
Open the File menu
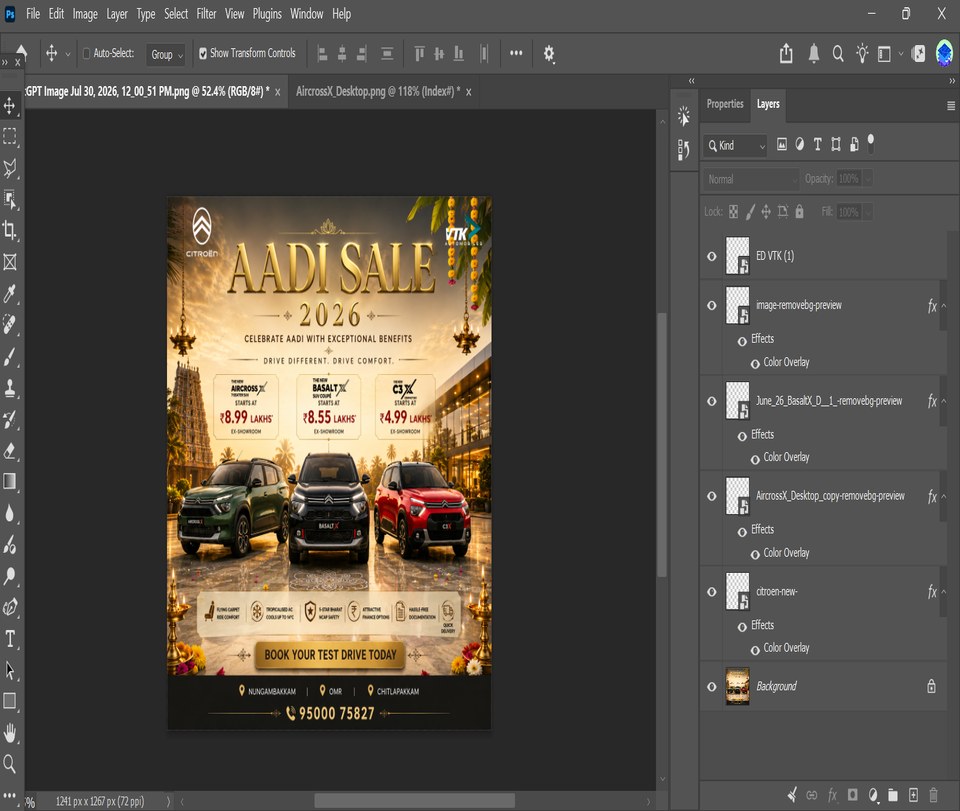click(x=33, y=13)
